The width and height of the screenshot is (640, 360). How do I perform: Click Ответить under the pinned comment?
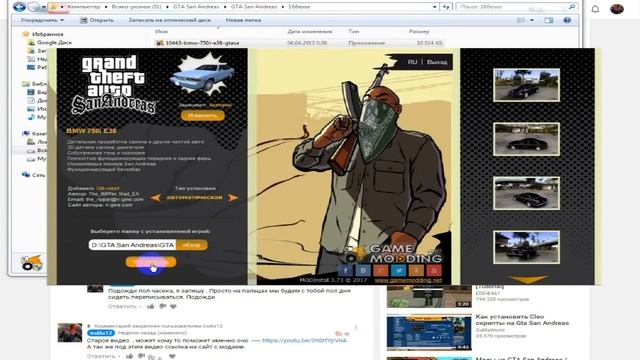pyautogui.click(x=101, y=356)
